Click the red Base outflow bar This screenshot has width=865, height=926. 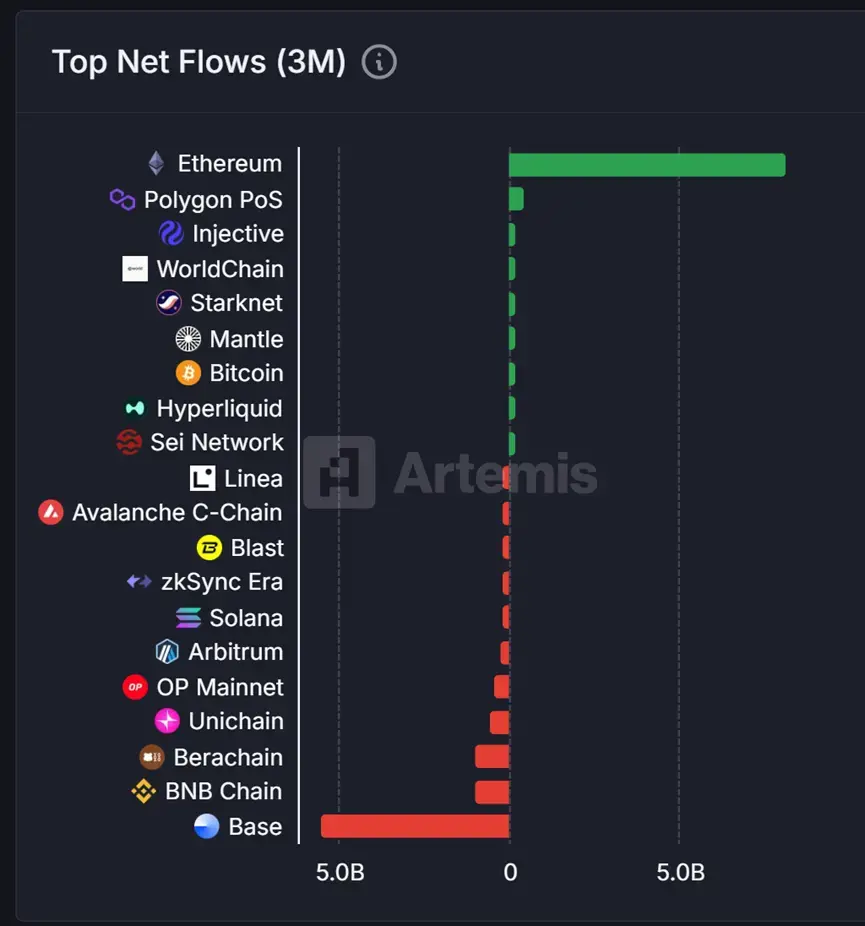[415, 826]
